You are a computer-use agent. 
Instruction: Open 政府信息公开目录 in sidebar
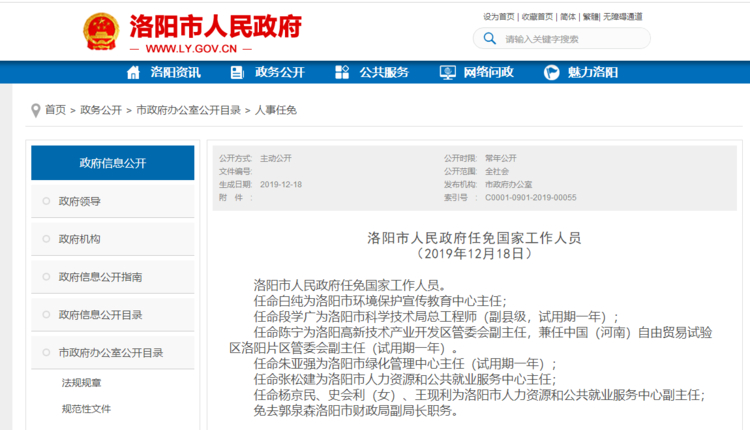pos(112,314)
